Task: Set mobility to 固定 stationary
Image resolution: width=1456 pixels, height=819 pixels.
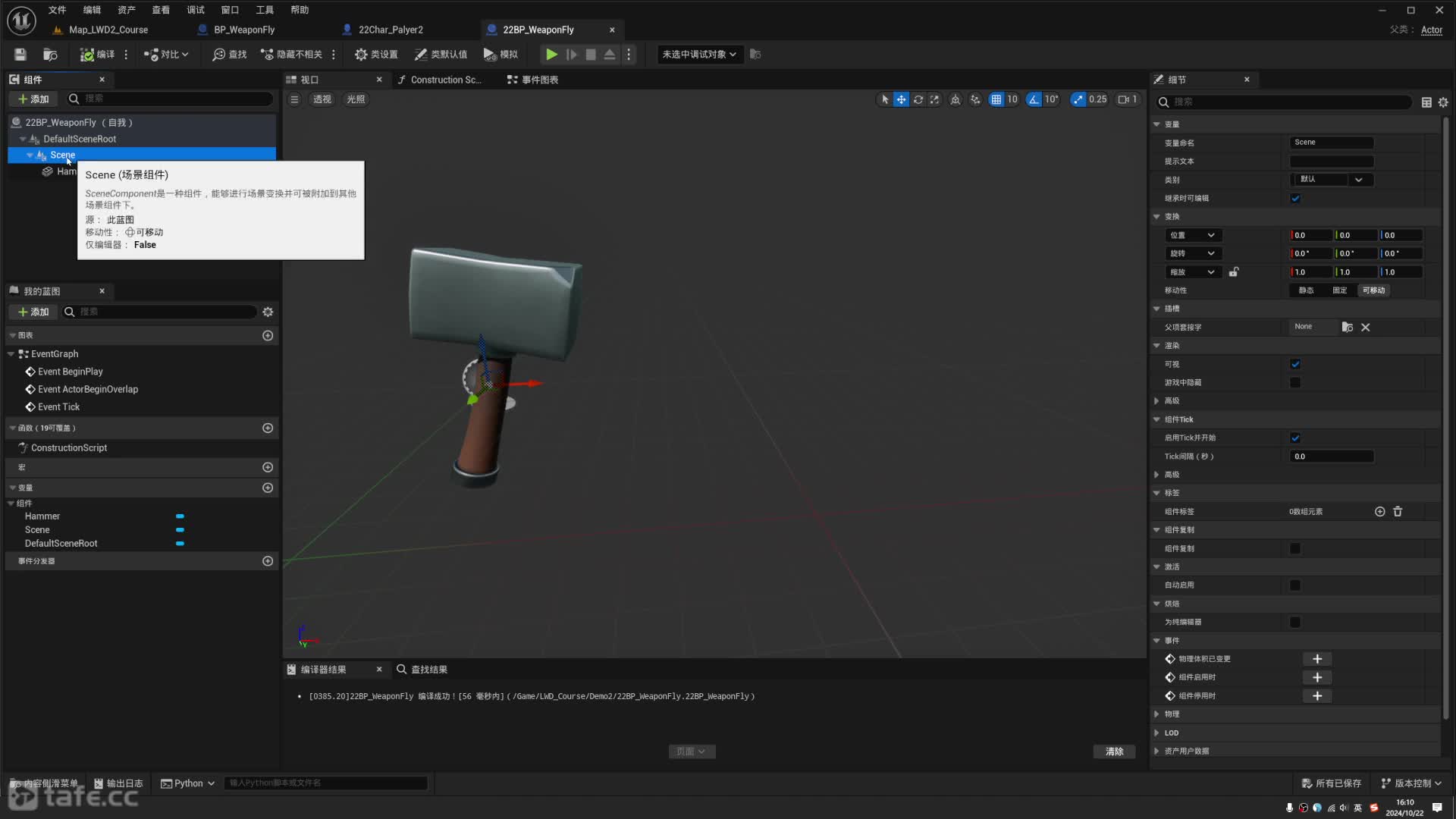Action: (1340, 290)
